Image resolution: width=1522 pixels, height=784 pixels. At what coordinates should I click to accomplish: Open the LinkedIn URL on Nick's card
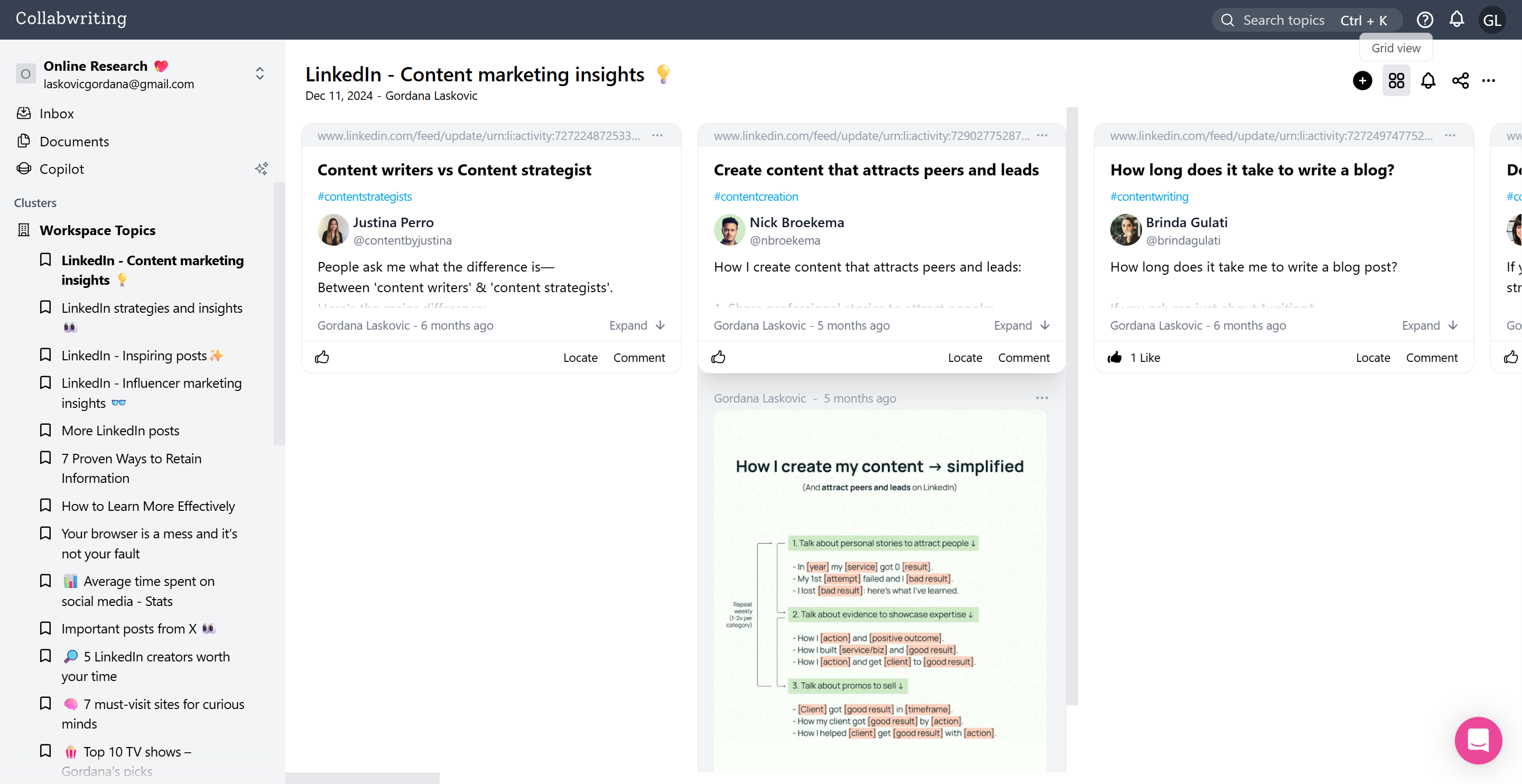point(871,135)
